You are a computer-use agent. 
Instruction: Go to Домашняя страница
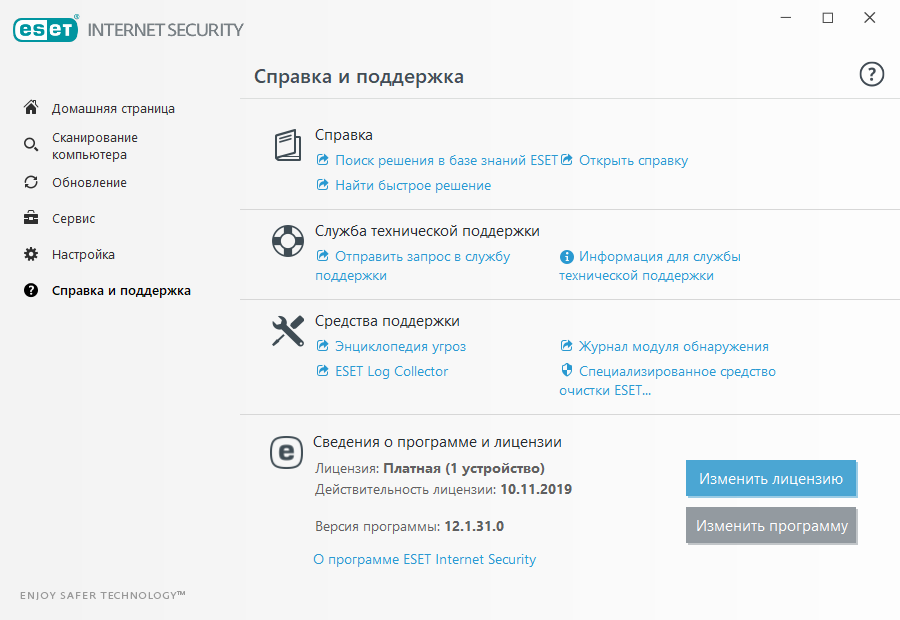tap(113, 108)
